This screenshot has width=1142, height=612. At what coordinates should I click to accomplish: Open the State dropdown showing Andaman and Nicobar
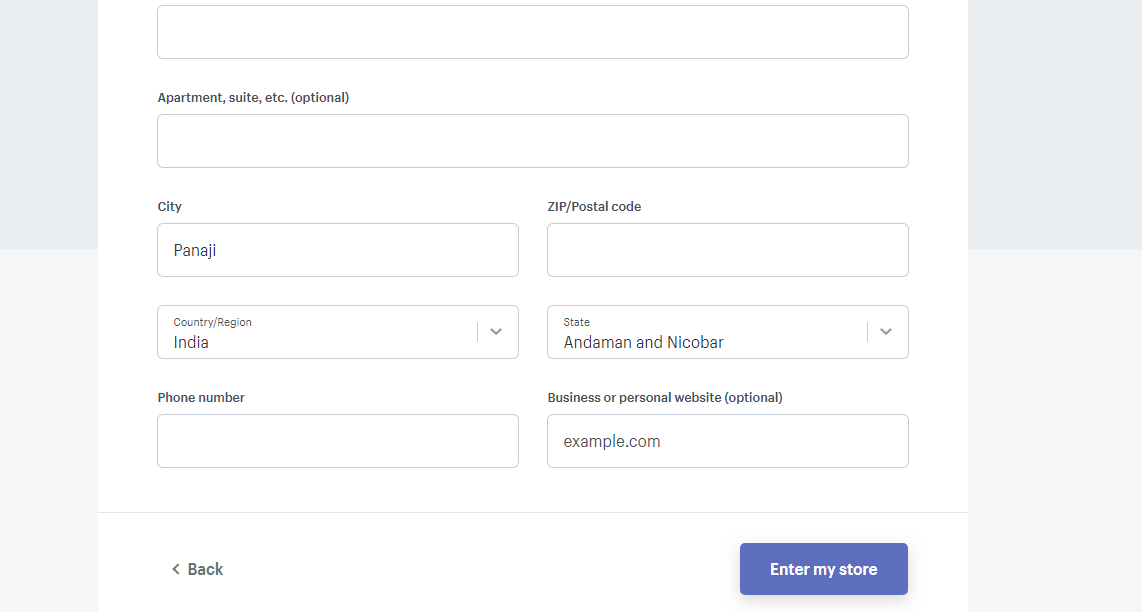point(728,332)
